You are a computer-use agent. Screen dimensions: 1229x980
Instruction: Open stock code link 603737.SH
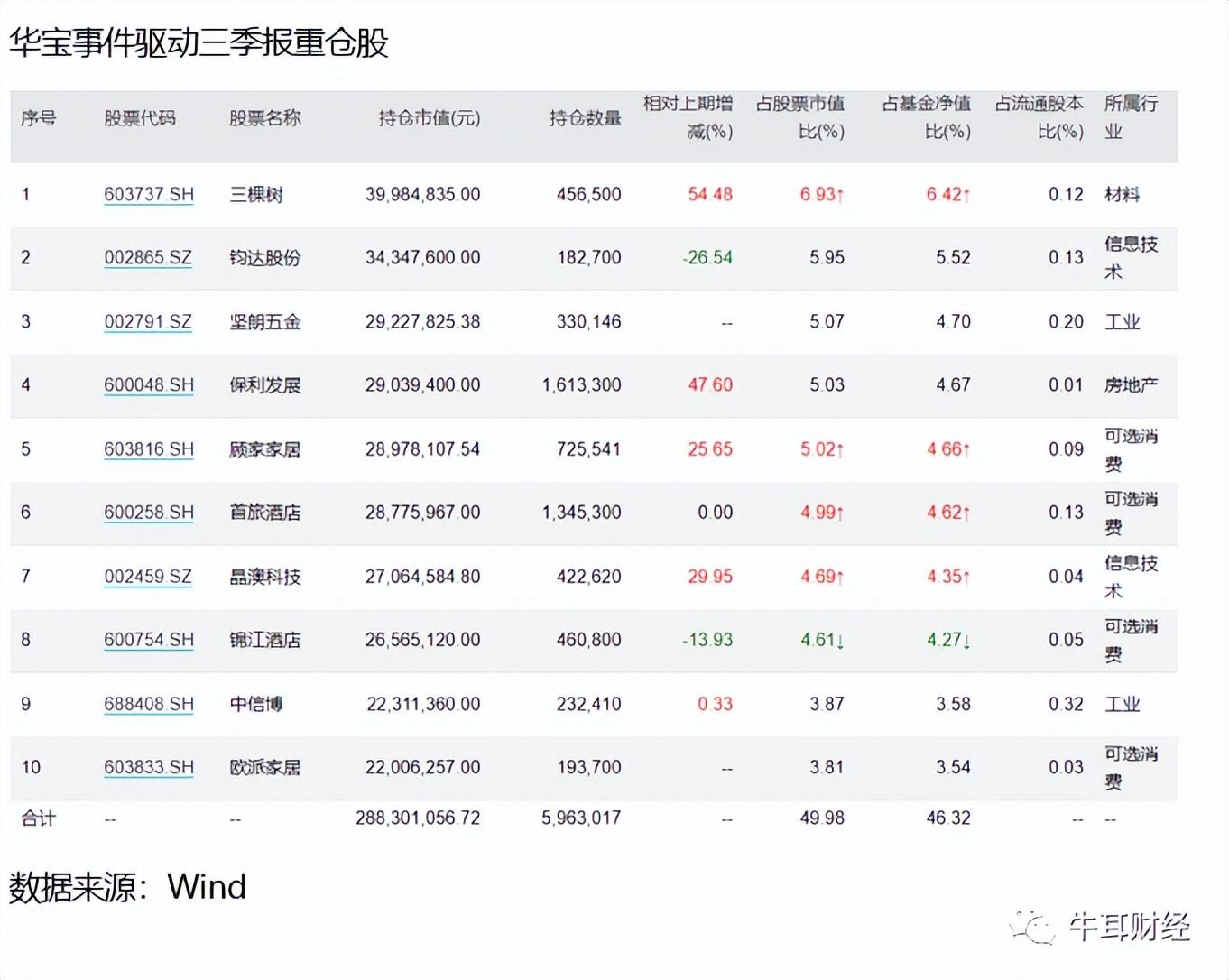[x=149, y=194]
